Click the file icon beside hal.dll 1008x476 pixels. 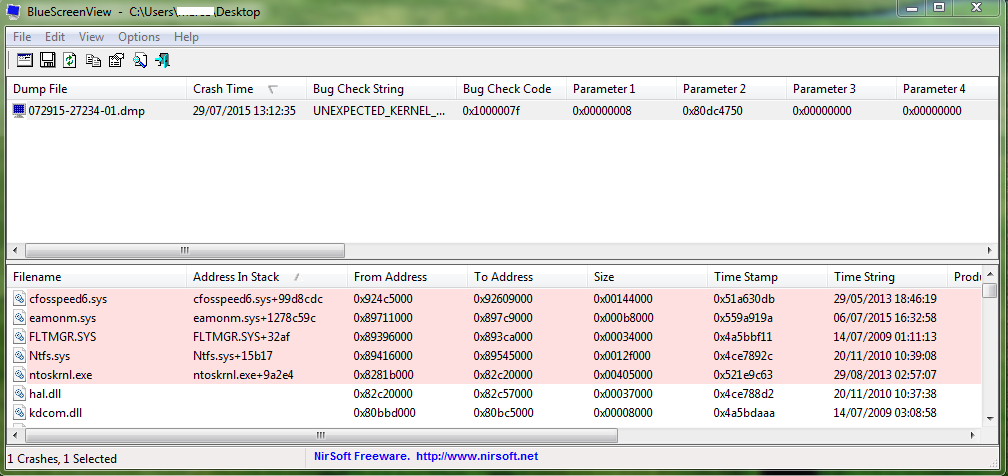click(19, 394)
